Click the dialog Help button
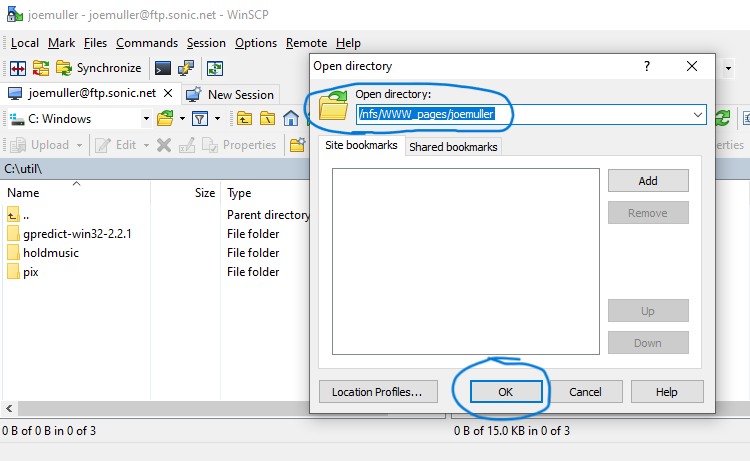The height and width of the screenshot is (461, 750). [667, 392]
